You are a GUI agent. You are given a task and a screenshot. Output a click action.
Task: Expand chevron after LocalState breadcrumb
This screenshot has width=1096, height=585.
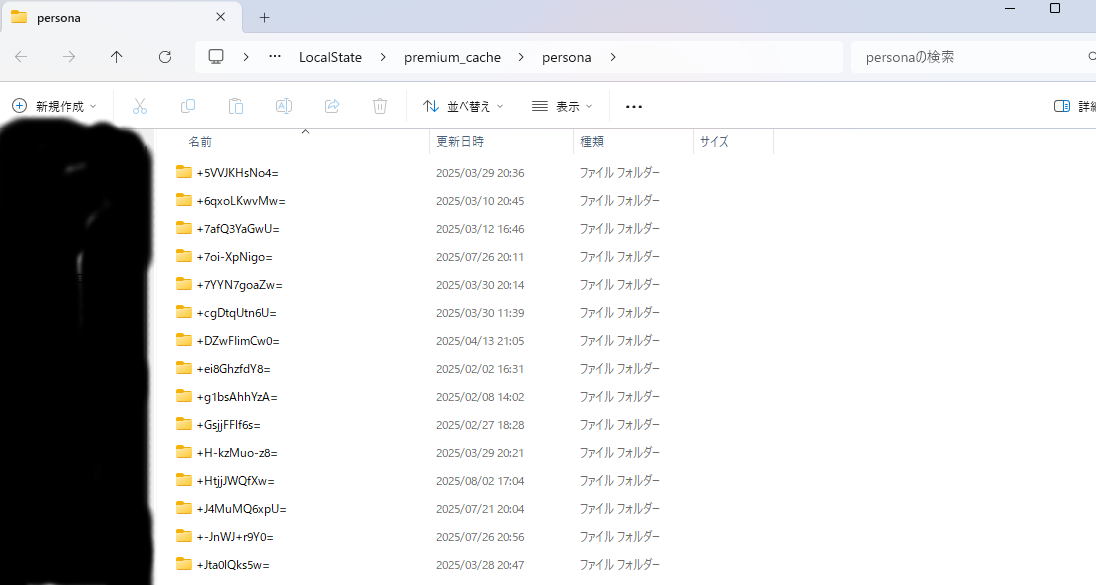383,57
